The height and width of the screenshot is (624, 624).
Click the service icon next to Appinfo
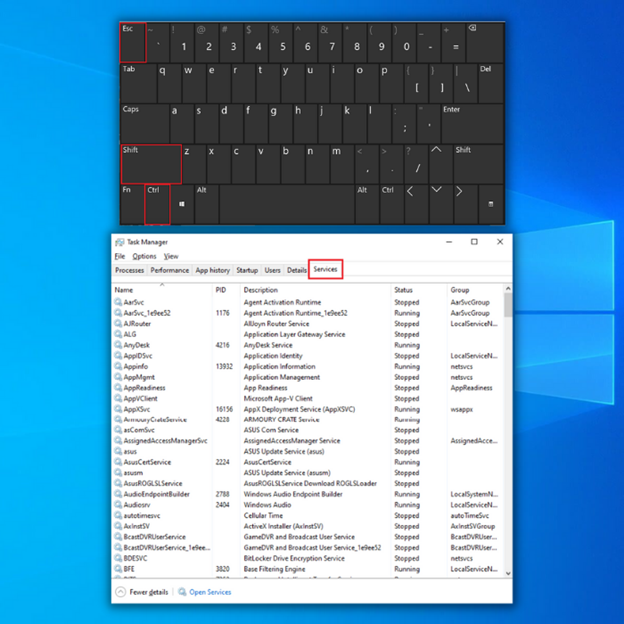pyautogui.click(x=118, y=366)
